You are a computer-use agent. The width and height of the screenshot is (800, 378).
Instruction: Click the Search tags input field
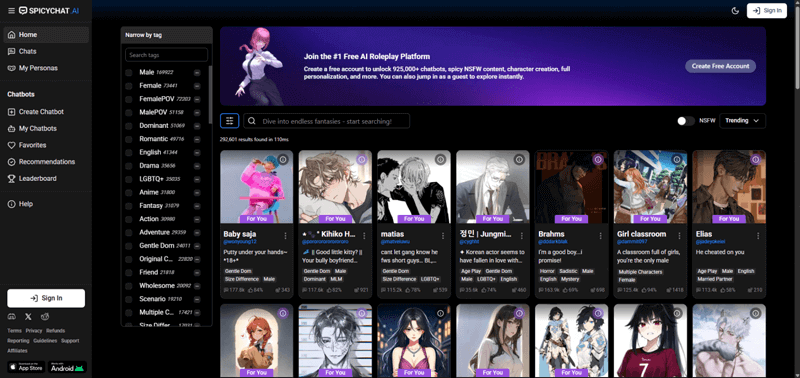point(166,55)
